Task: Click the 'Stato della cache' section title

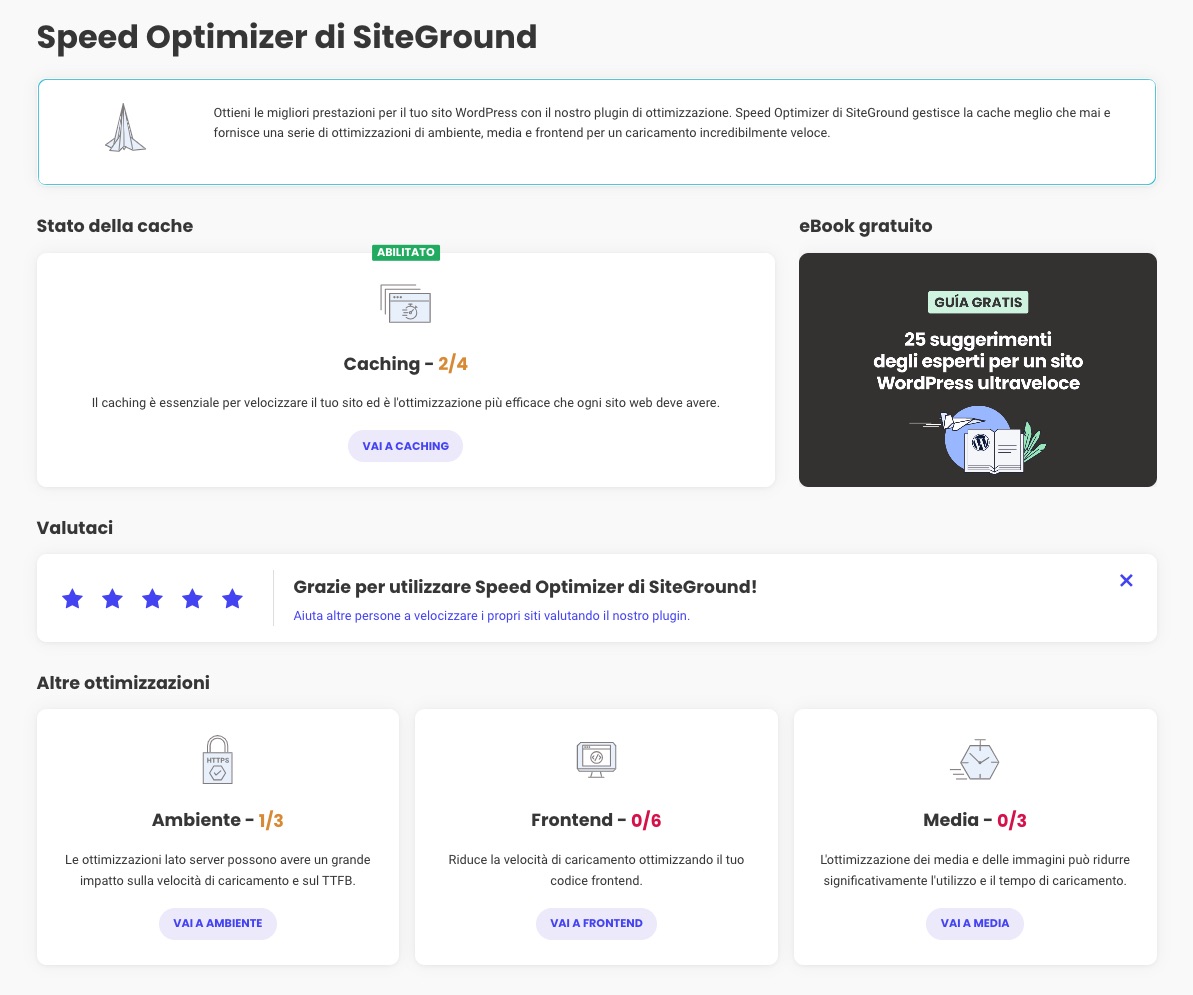Action: click(x=115, y=226)
